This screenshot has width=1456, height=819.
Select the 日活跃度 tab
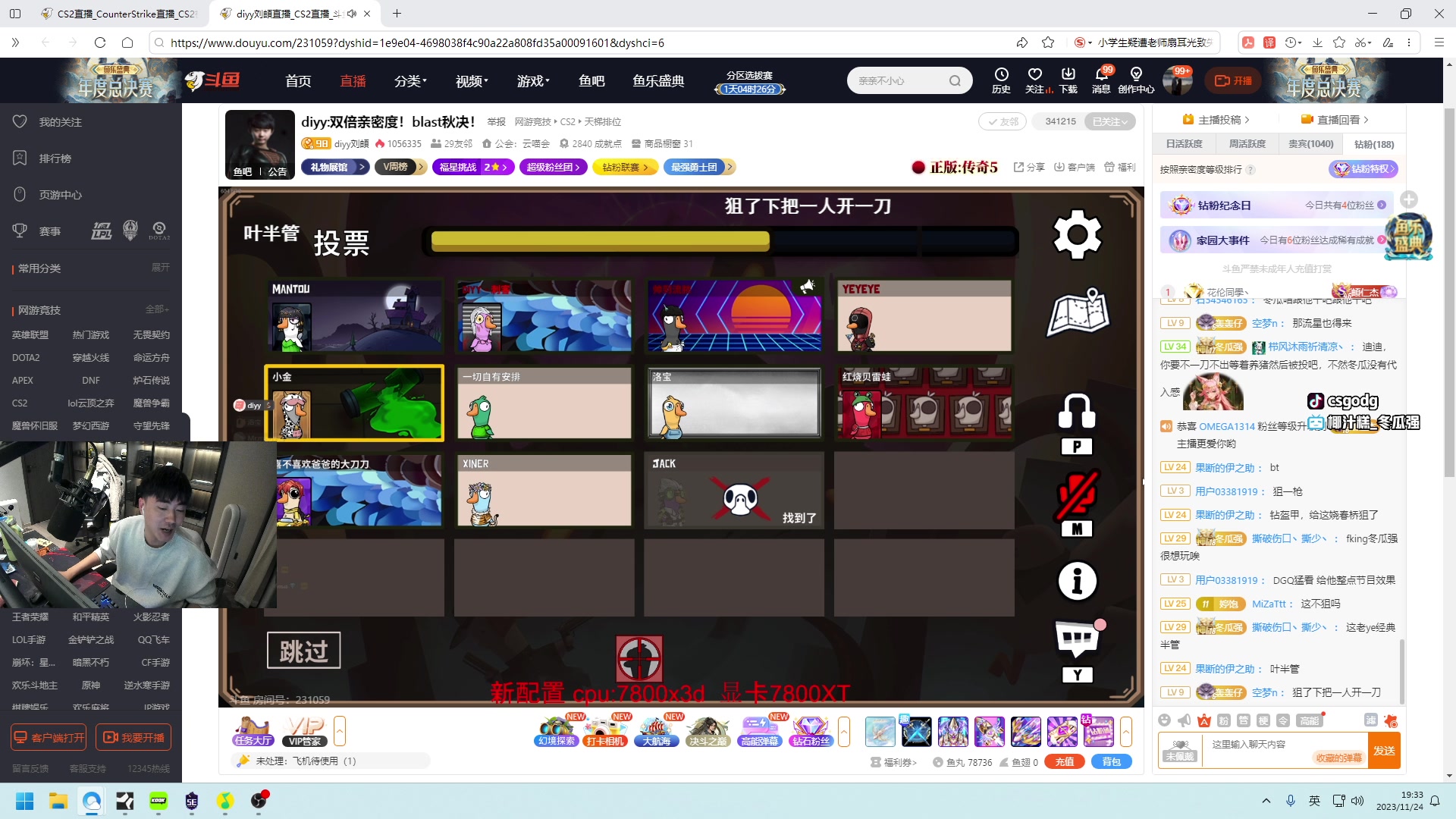1184,144
